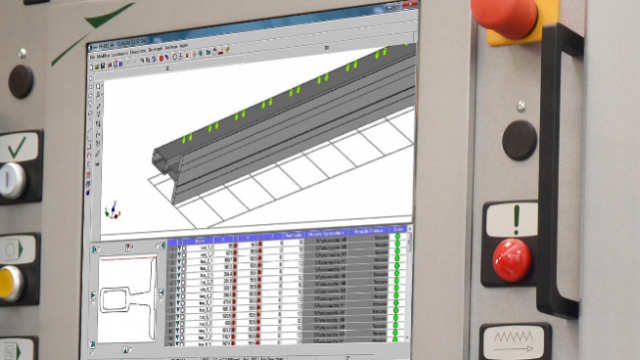Image resolution: width=640 pixels, height=360 pixels.
Task: Click the New document toolbar icon
Action: [91, 67]
